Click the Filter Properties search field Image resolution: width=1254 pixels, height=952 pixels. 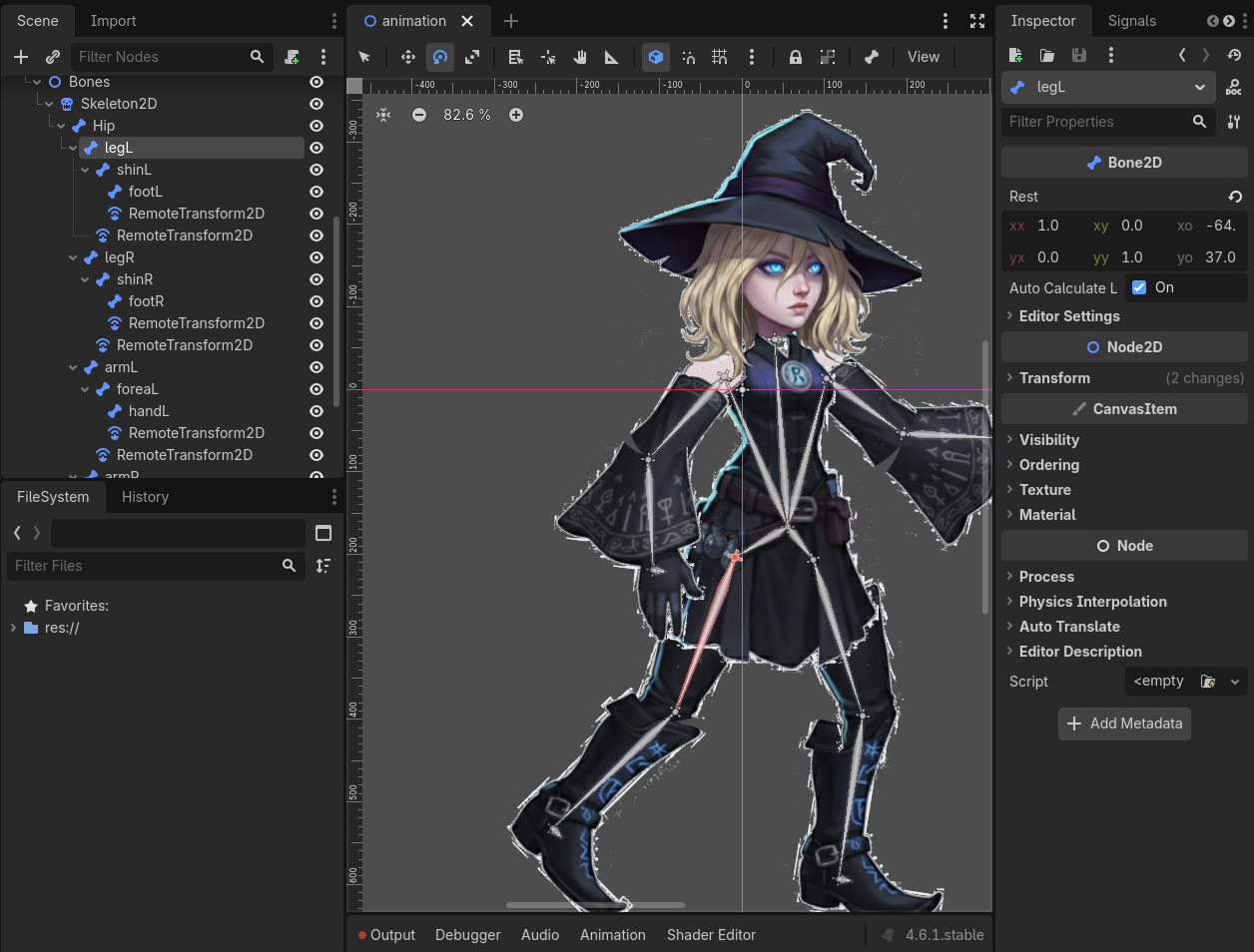(1096, 122)
